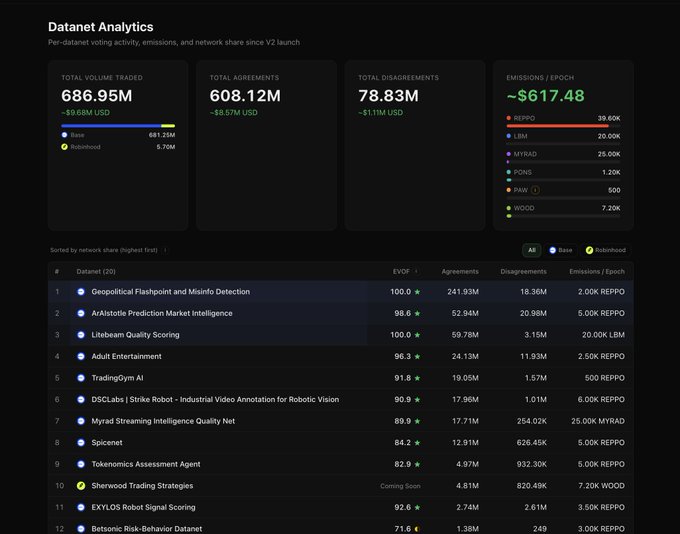680x534 pixels.
Task: Filter datanets by Robinhood chain
Action: click(605, 250)
